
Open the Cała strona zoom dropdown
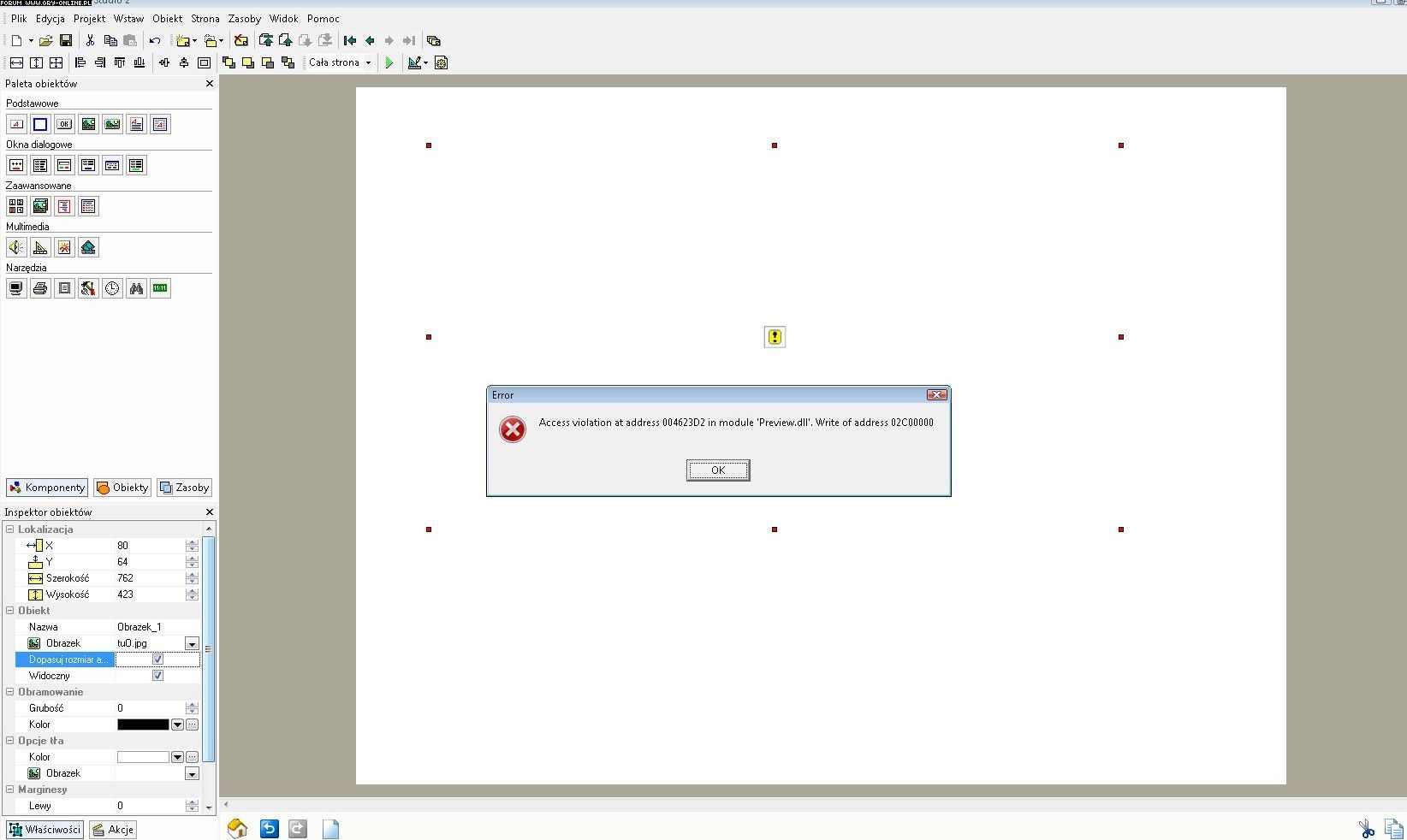click(x=368, y=62)
